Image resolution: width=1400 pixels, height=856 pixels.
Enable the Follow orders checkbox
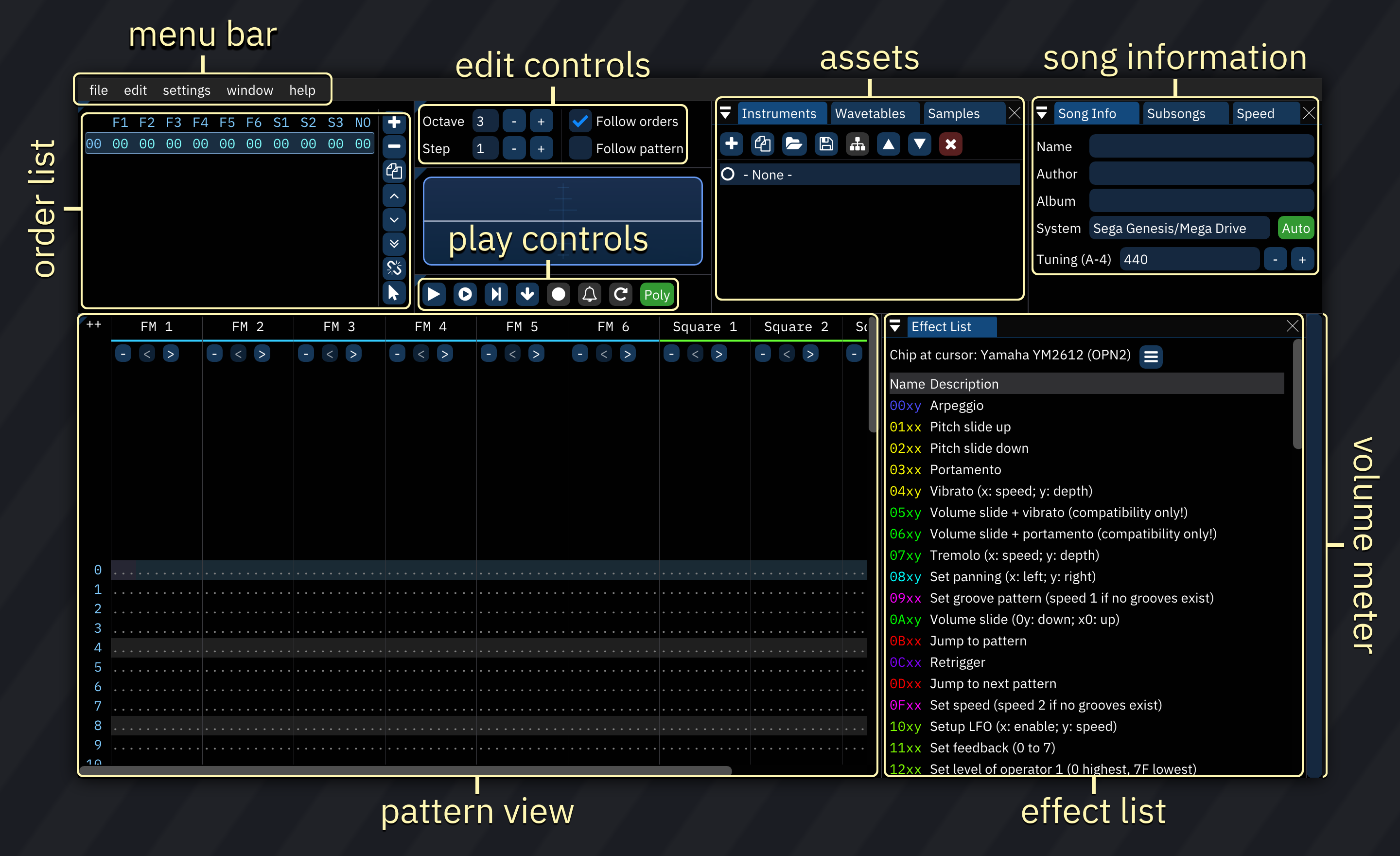[579, 121]
